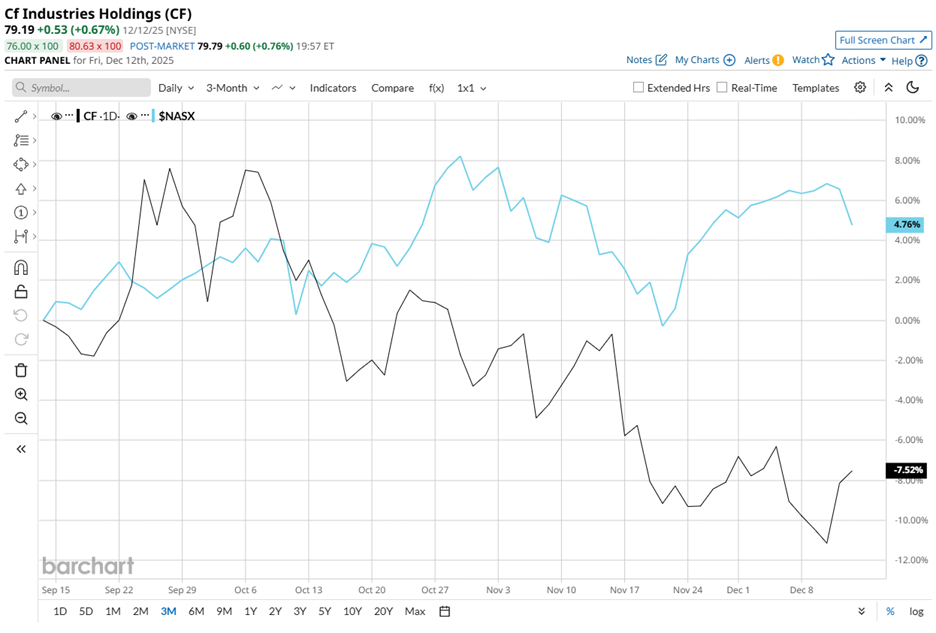Click the undo arrow icon

[x=21, y=315]
